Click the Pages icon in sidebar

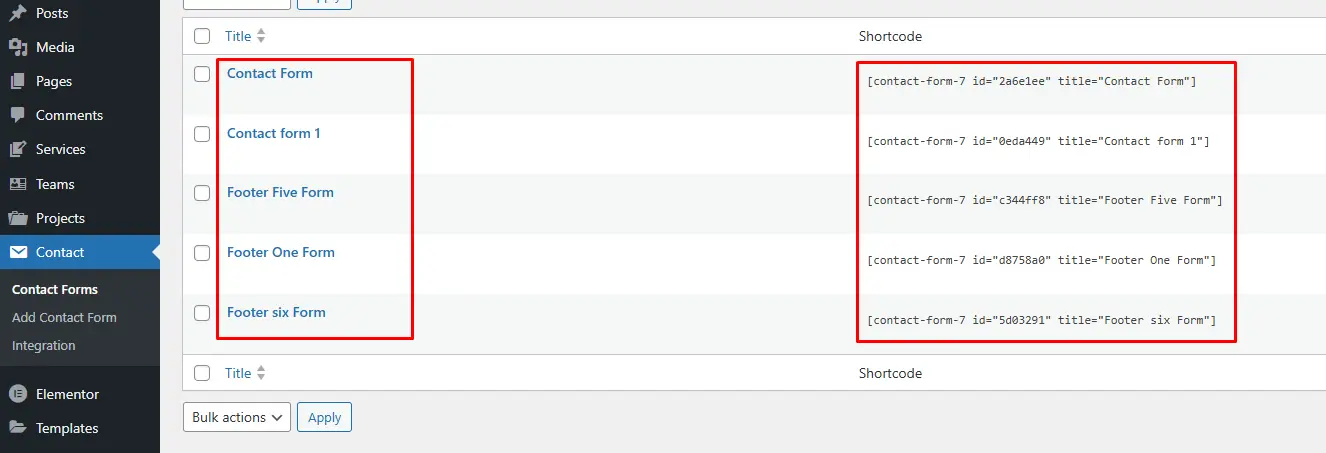17,81
